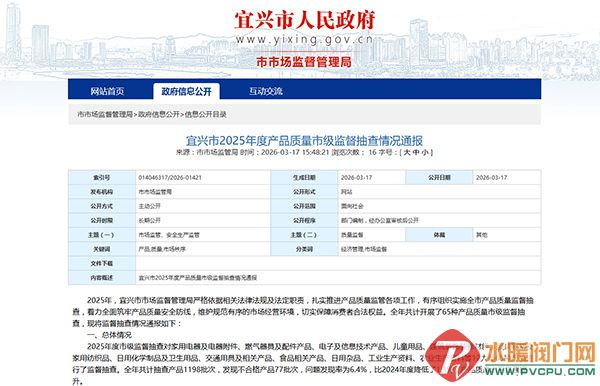Image resolution: width=600 pixels, height=386 pixels.
Task: Click the 主题(一) label cell
Action: pyautogui.click(x=102, y=235)
